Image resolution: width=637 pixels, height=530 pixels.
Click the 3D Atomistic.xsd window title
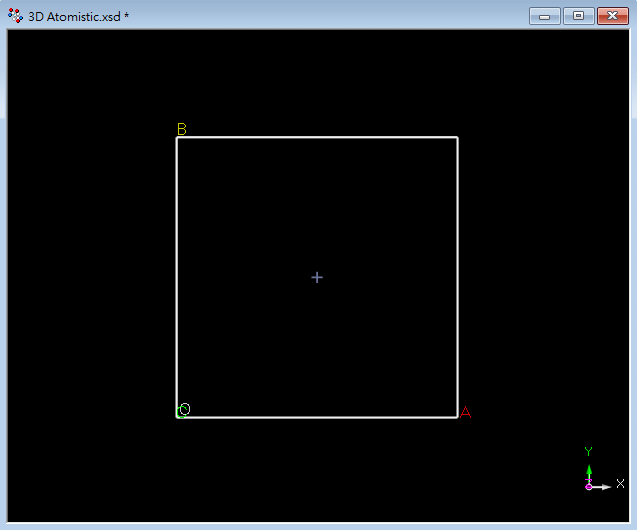78,17
